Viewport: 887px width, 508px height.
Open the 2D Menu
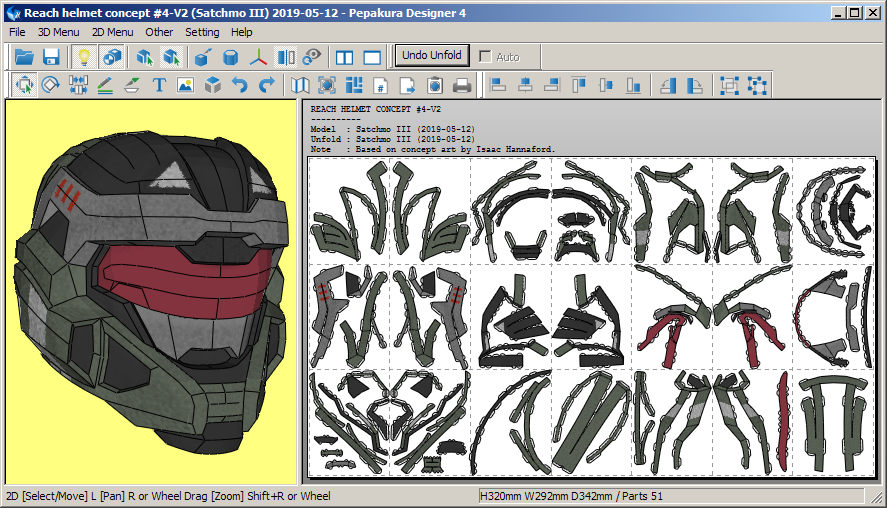click(113, 32)
